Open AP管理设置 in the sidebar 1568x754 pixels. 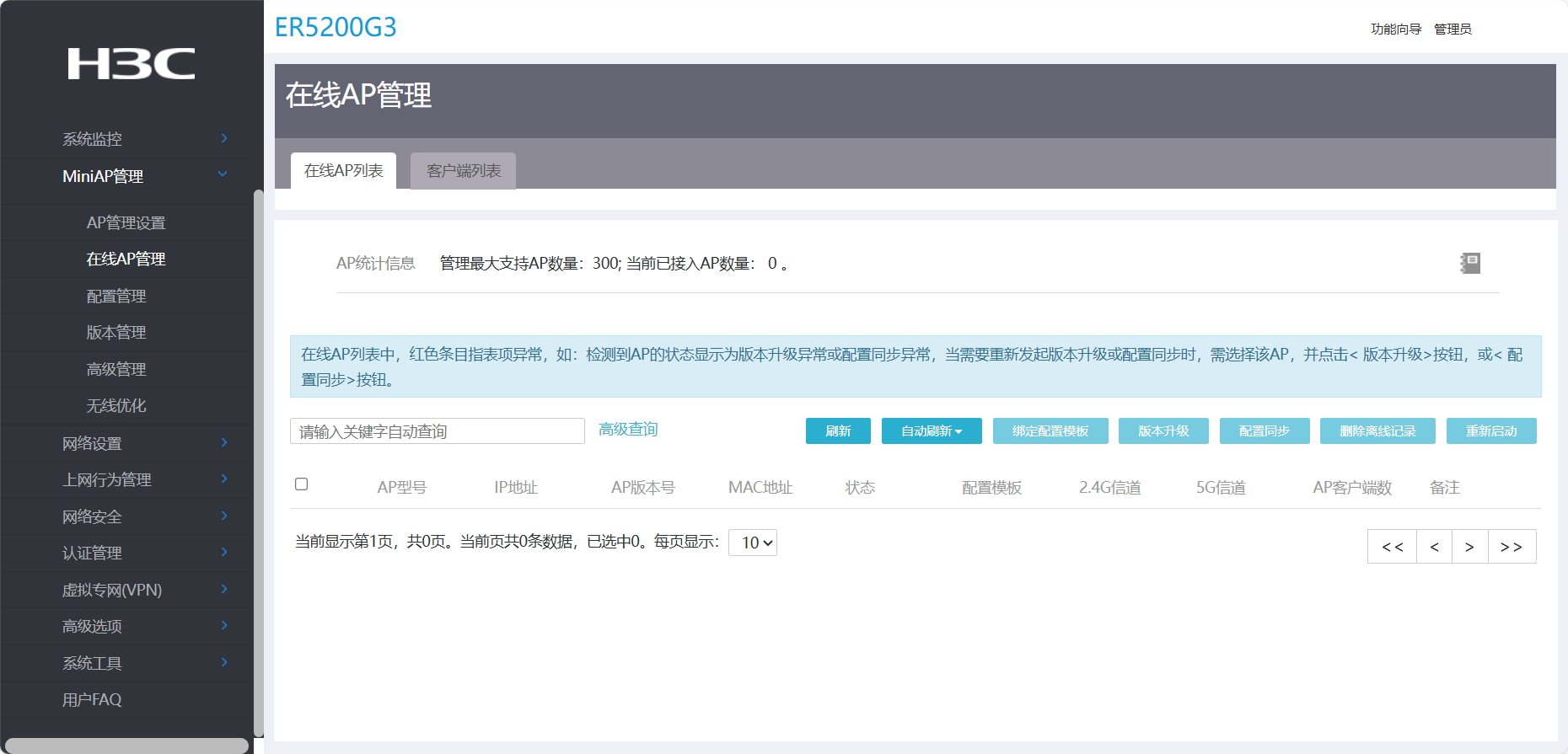click(x=126, y=223)
